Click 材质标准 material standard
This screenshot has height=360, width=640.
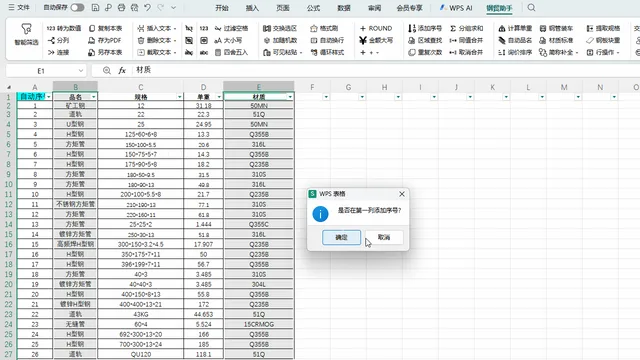pos(556,40)
